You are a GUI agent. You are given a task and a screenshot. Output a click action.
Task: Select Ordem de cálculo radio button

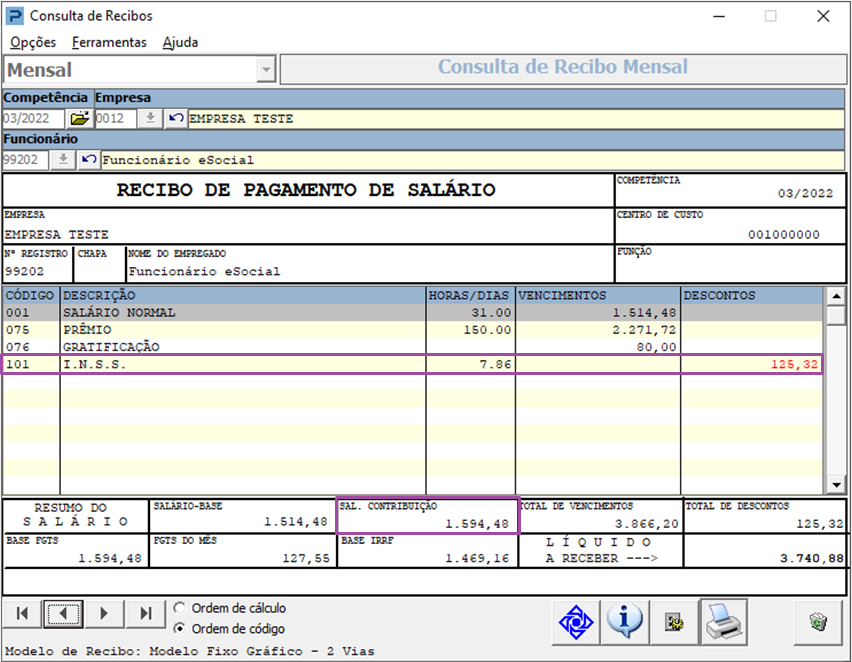point(179,608)
